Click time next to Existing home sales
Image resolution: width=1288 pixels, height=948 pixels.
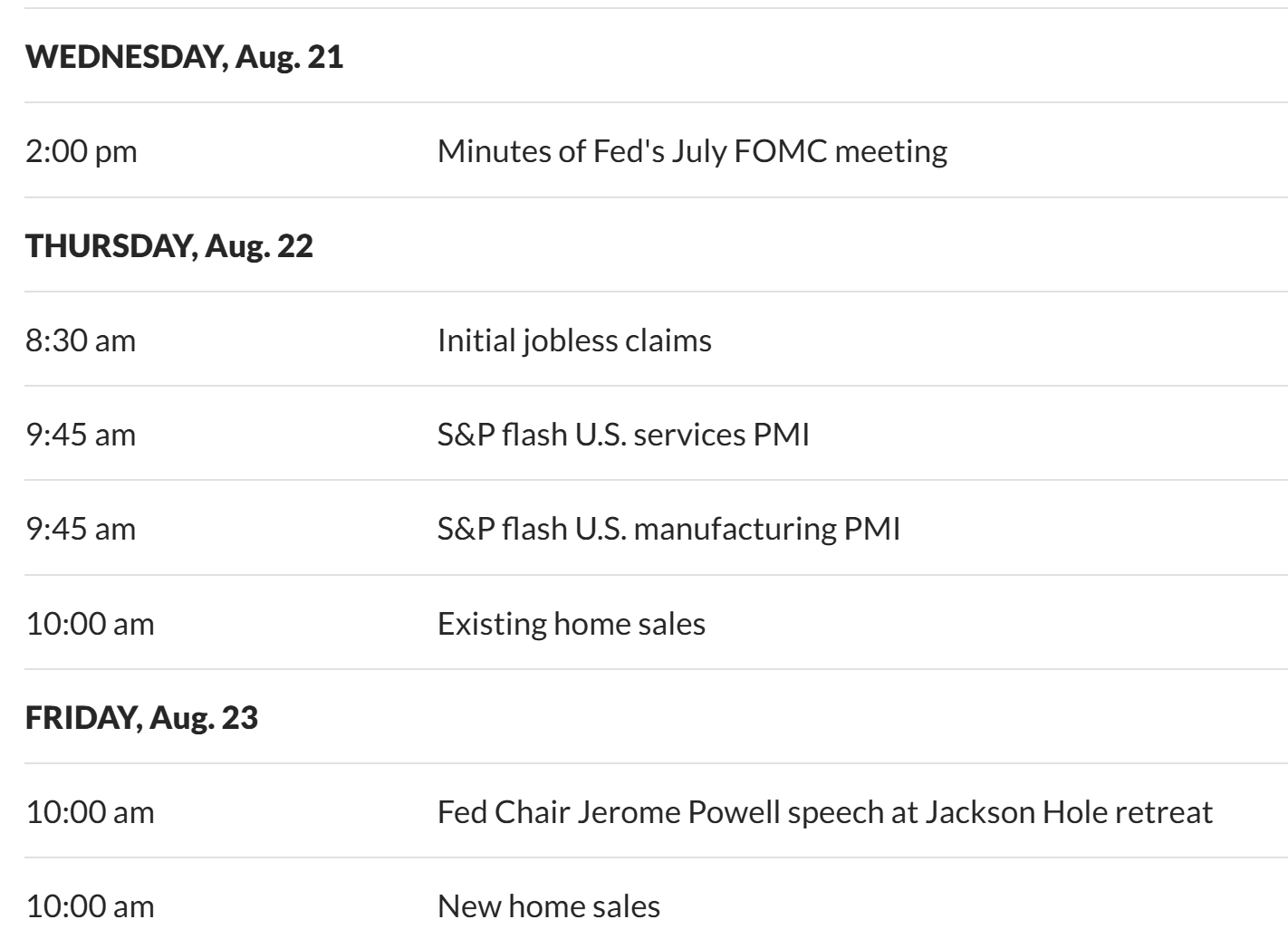point(90,624)
